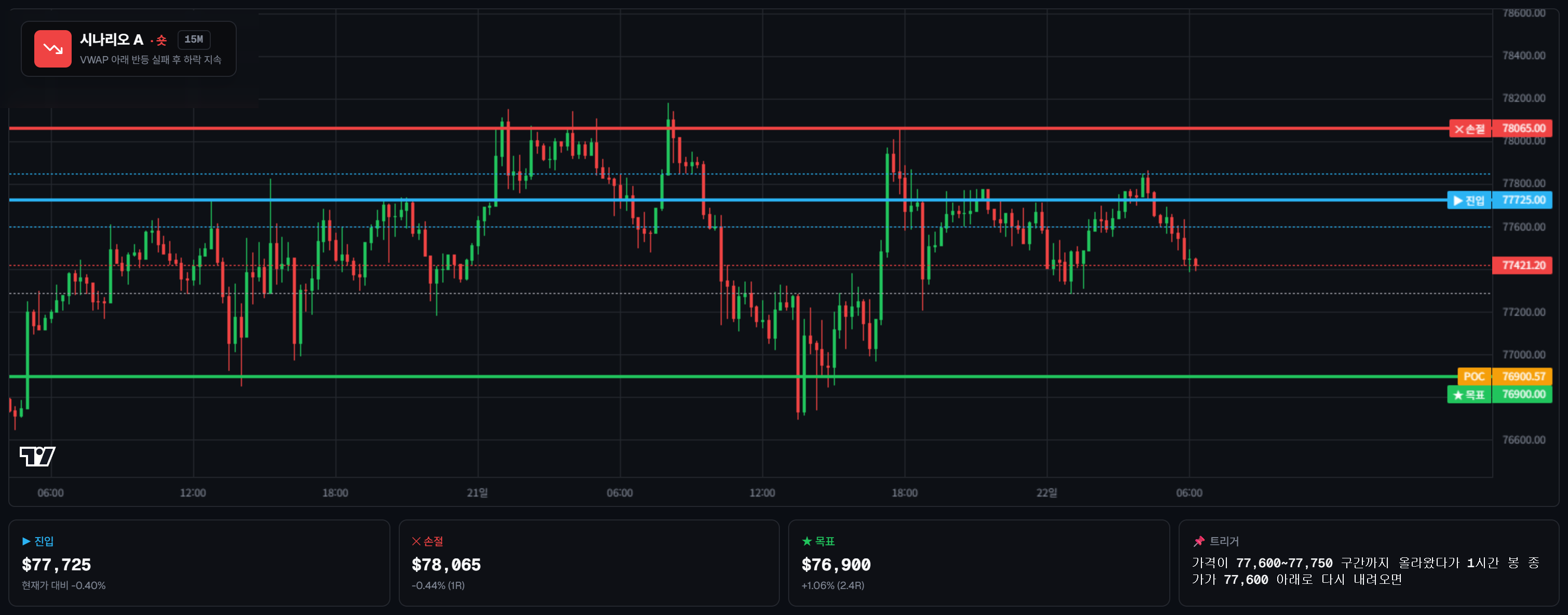The image size is (1568, 615).
Task: Click the $76,900 target value
Action: pos(836,565)
